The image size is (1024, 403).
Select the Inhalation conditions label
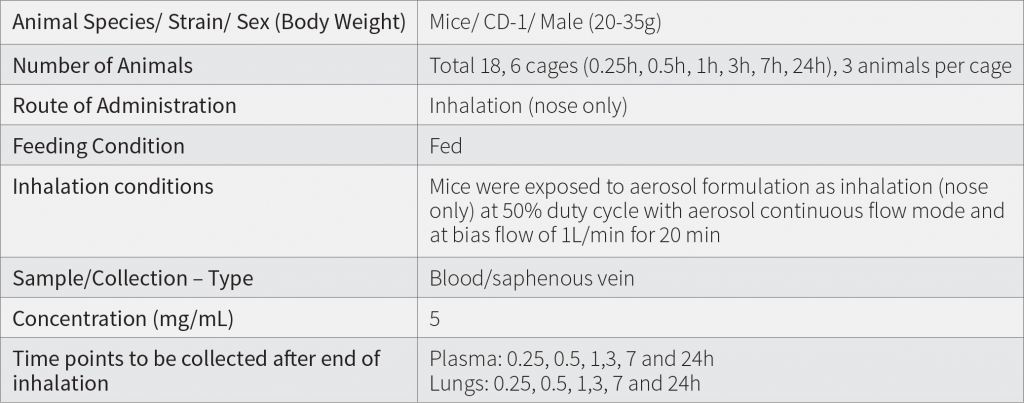(x=113, y=186)
